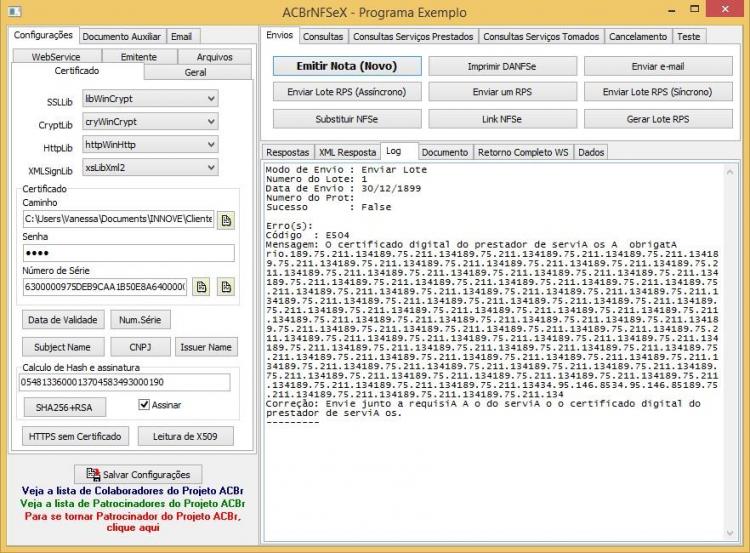Switch to Documento Auxiliar tab
This screenshot has width=750, height=553.
(121, 36)
